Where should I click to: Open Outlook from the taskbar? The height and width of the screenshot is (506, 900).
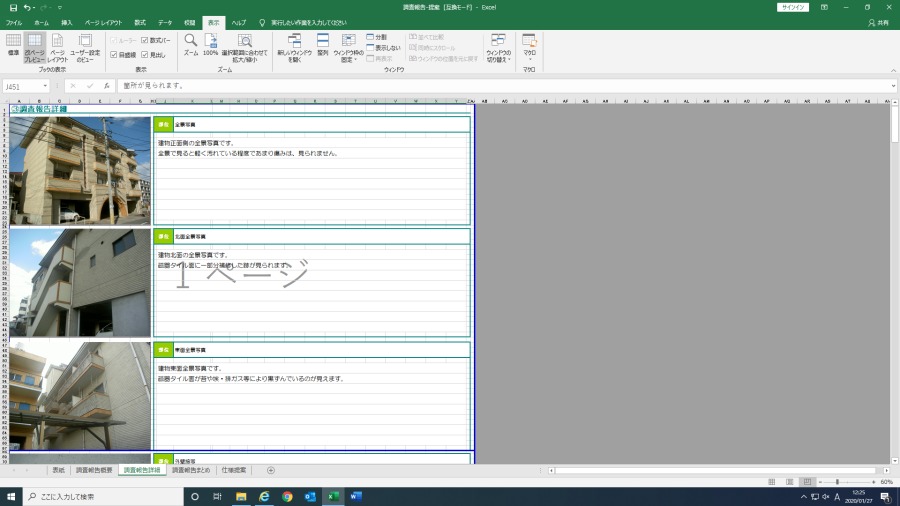coord(310,496)
